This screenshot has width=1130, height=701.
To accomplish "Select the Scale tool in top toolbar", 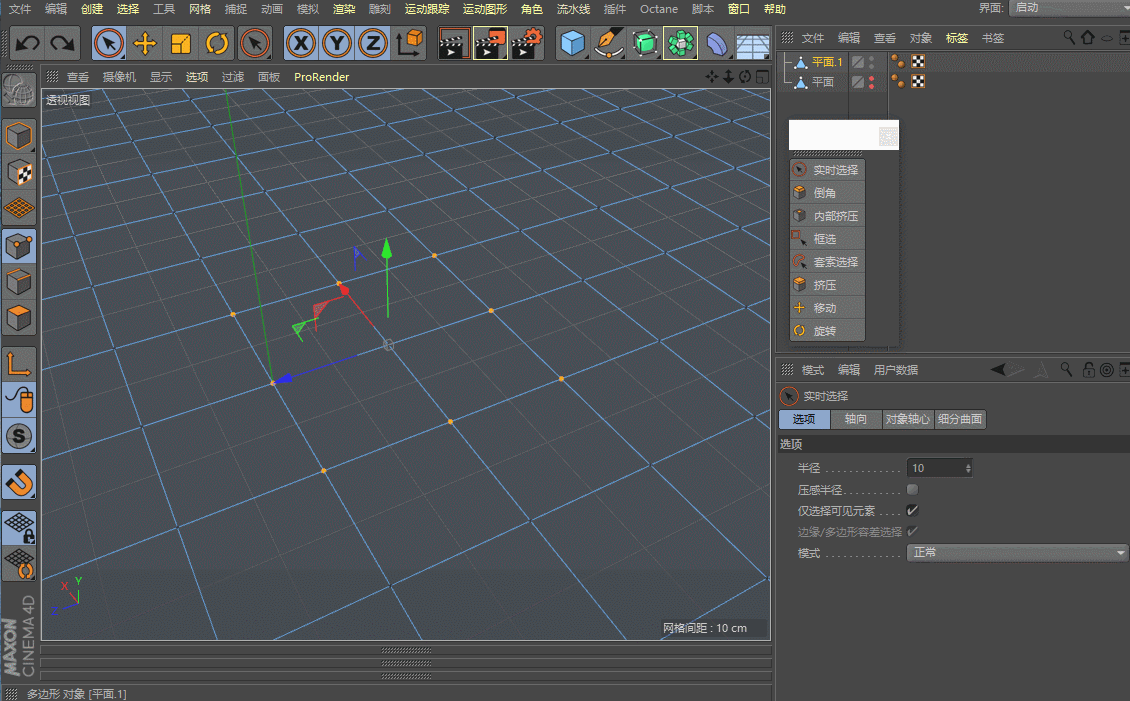I will click(181, 43).
